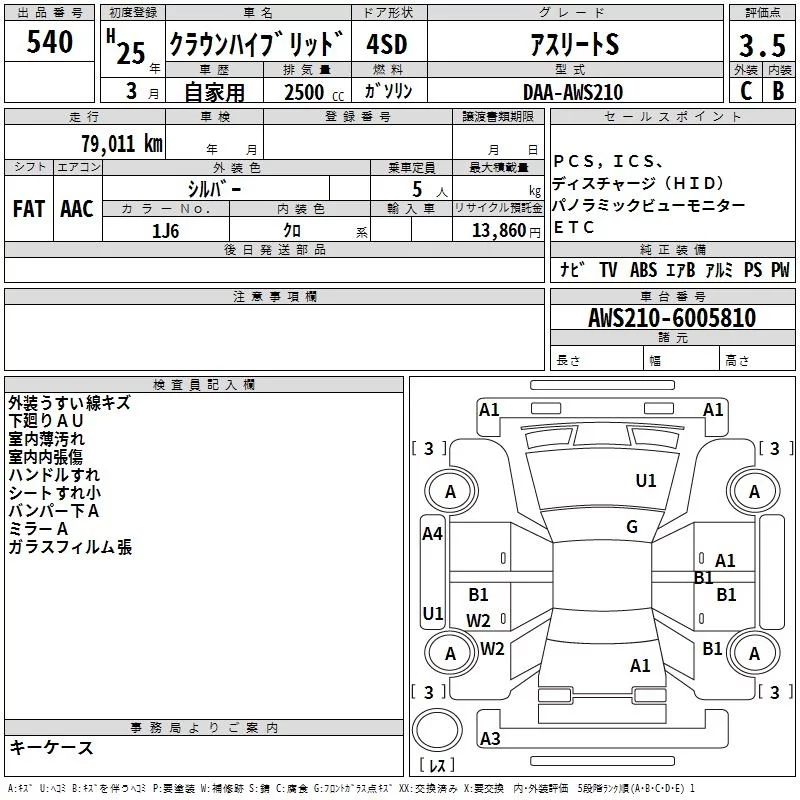The height and width of the screenshot is (800, 800).
Task: Click model code DAA-AWS210
Action: (573, 92)
